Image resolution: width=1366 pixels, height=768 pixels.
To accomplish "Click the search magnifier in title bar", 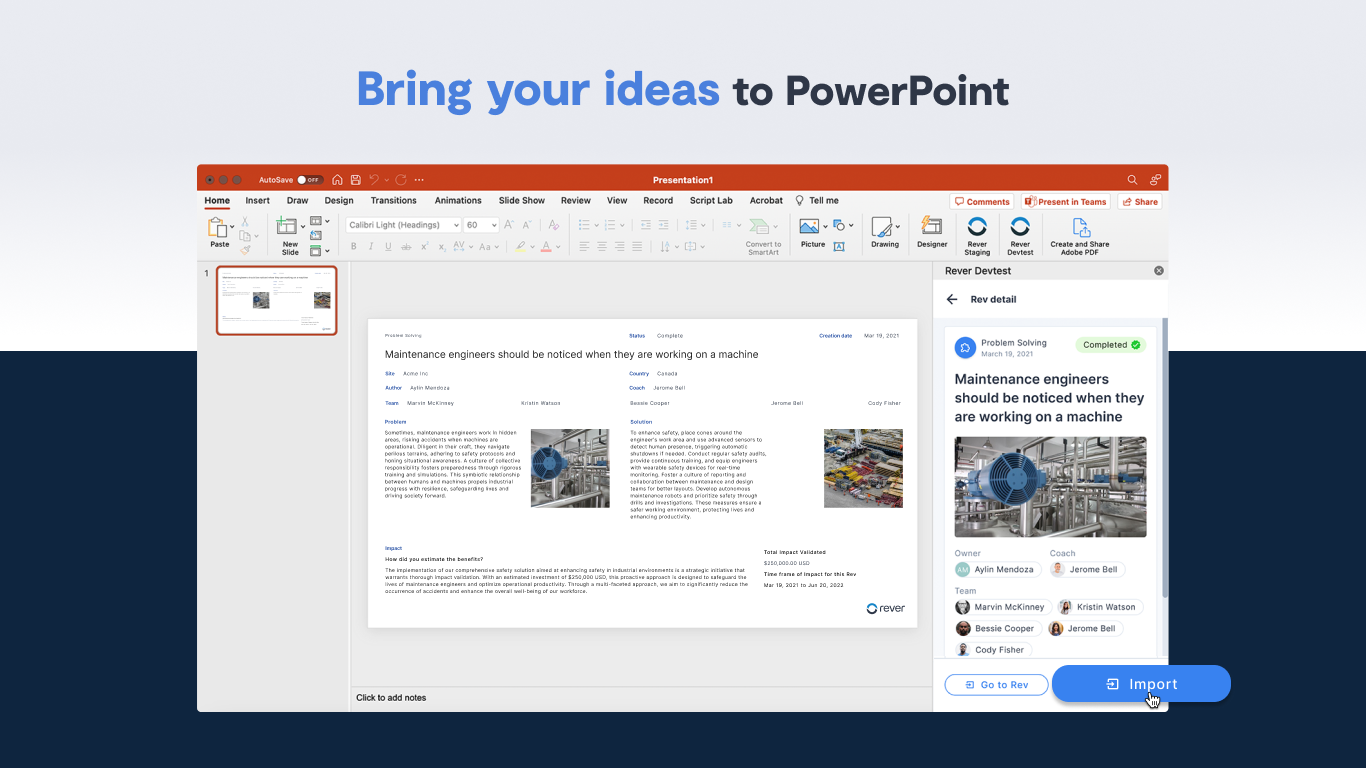I will tap(1133, 180).
